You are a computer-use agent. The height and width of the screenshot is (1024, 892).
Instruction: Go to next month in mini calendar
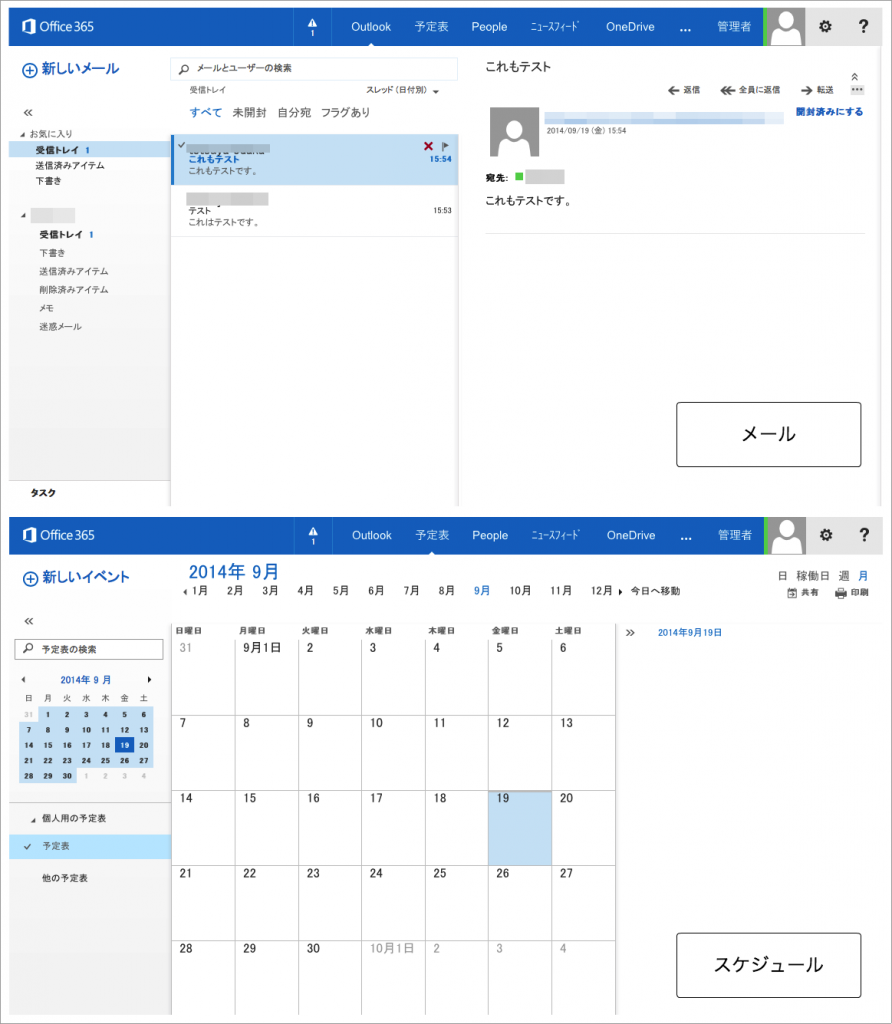point(150,680)
